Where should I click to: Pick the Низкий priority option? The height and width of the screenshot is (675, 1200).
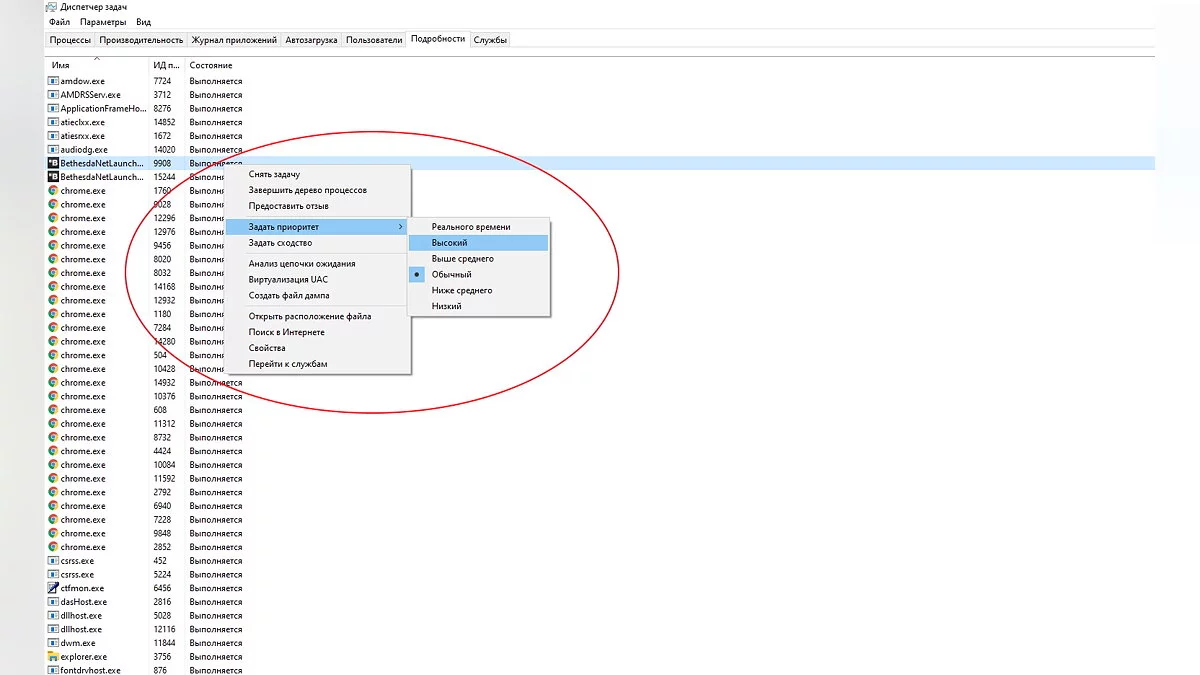[446, 306]
